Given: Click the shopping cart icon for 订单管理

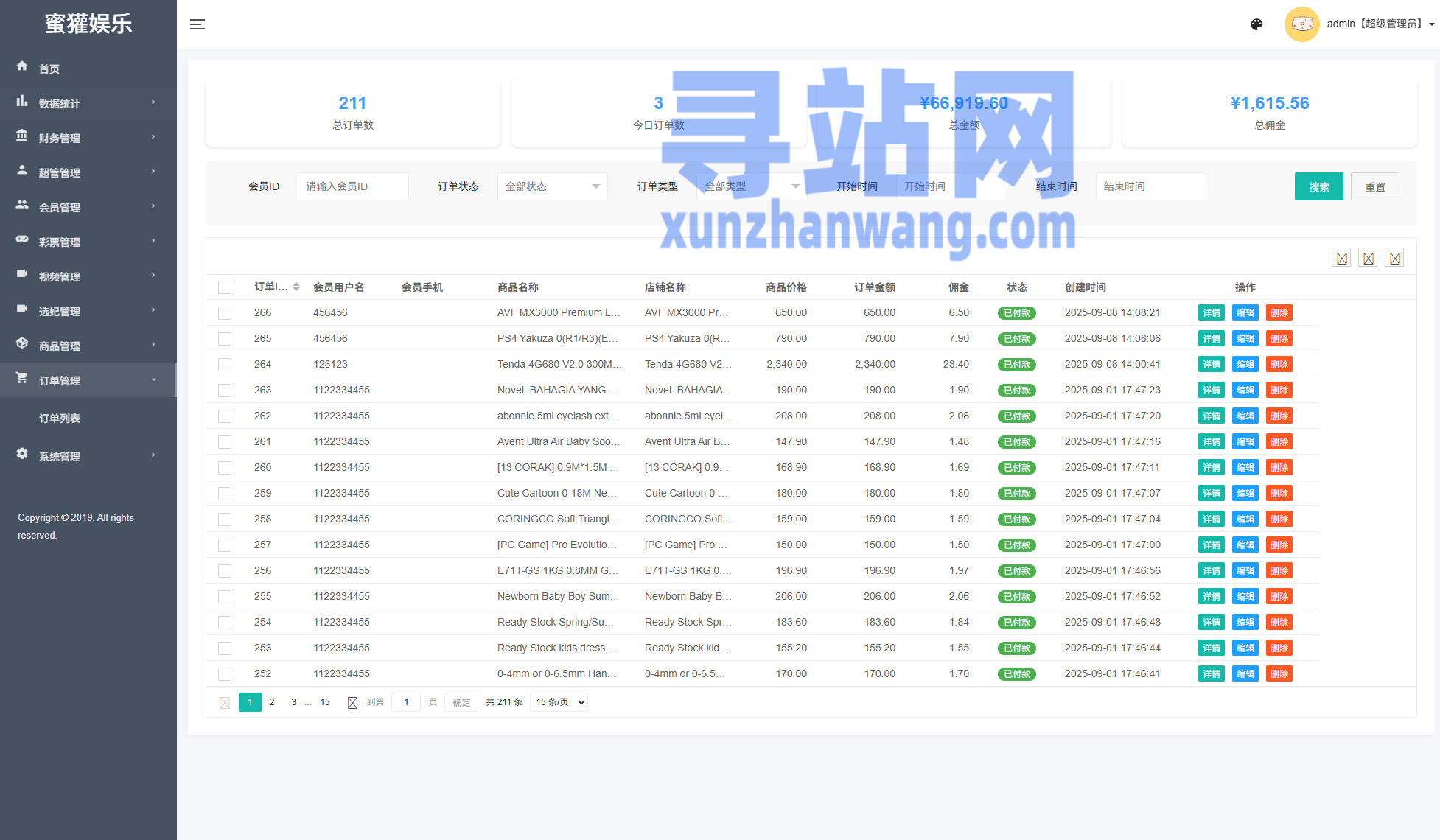Looking at the screenshot, I should 22,378.
